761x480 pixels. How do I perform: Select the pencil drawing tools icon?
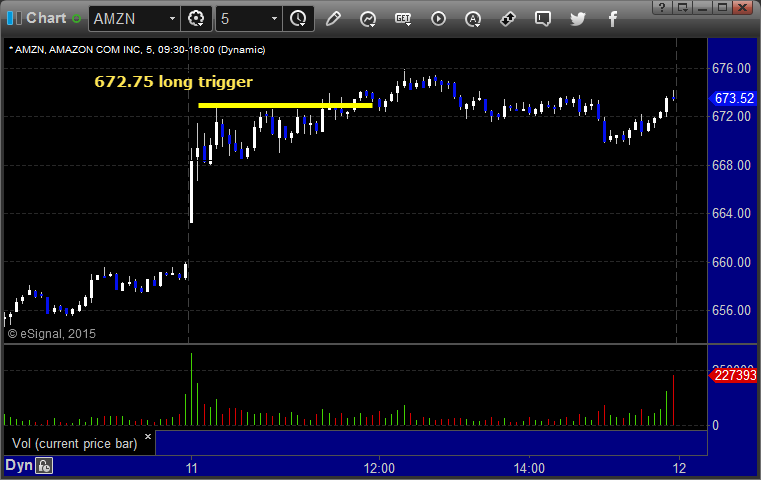pyautogui.click(x=333, y=19)
